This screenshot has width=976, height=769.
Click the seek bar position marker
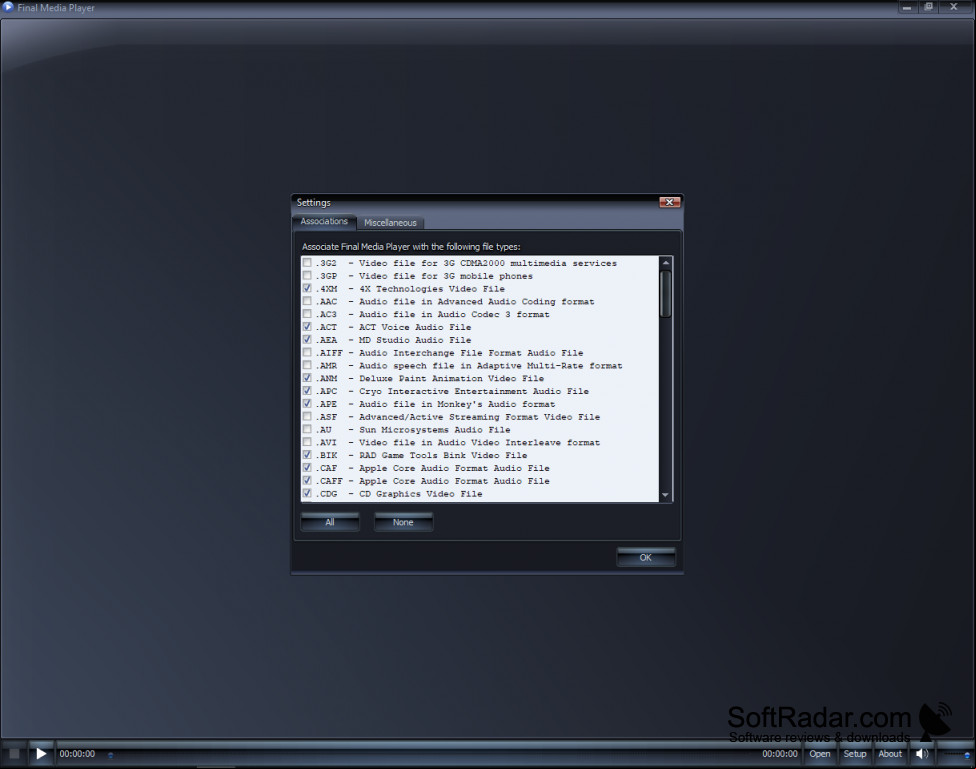[x=110, y=755]
